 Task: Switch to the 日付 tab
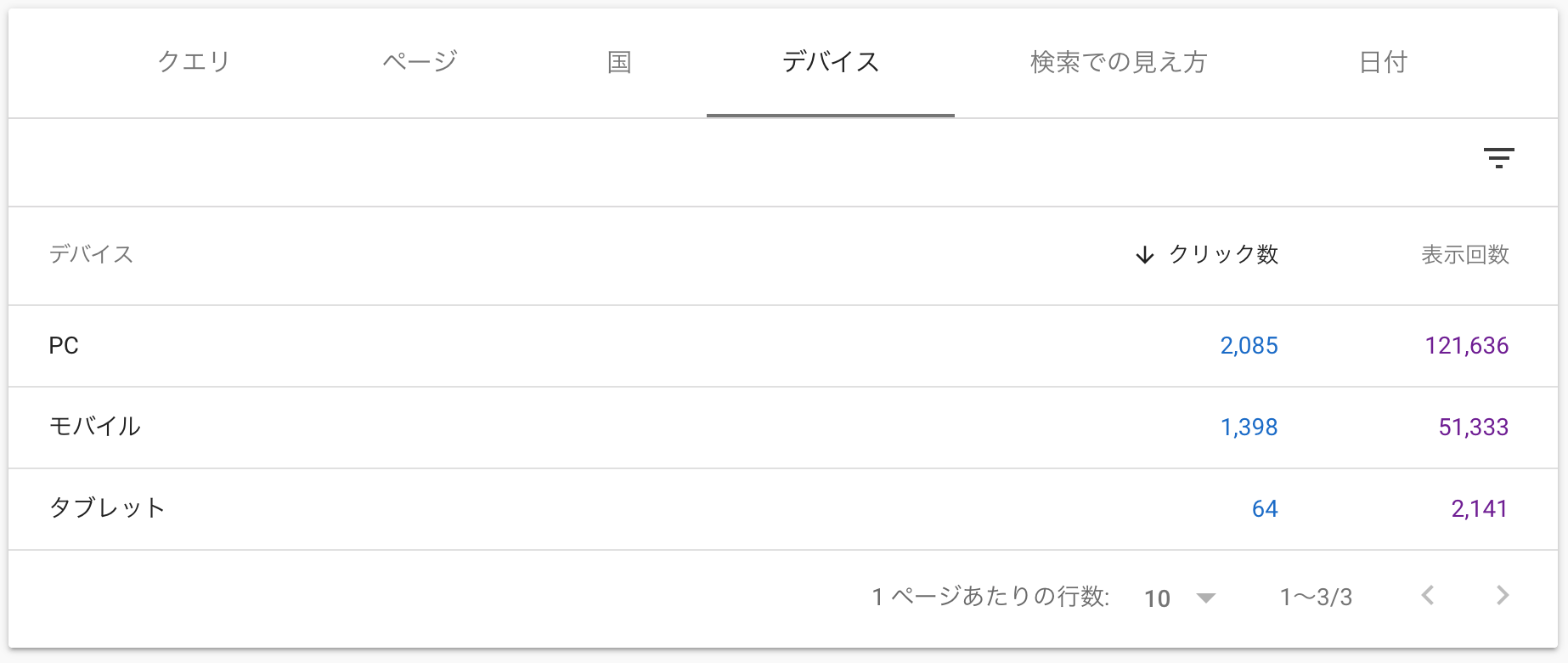click(x=1383, y=62)
